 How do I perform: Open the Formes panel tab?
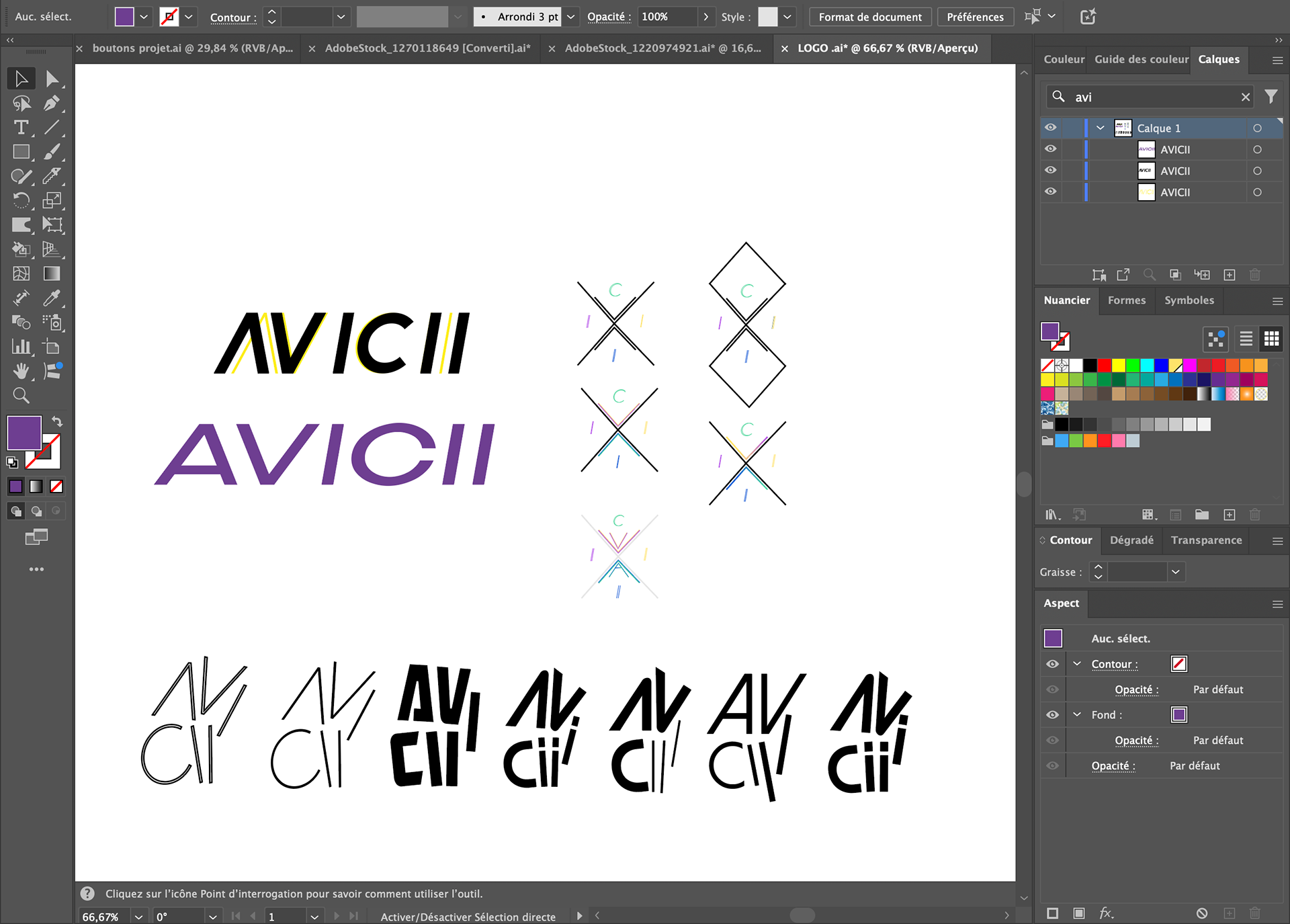click(x=1127, y=300)
